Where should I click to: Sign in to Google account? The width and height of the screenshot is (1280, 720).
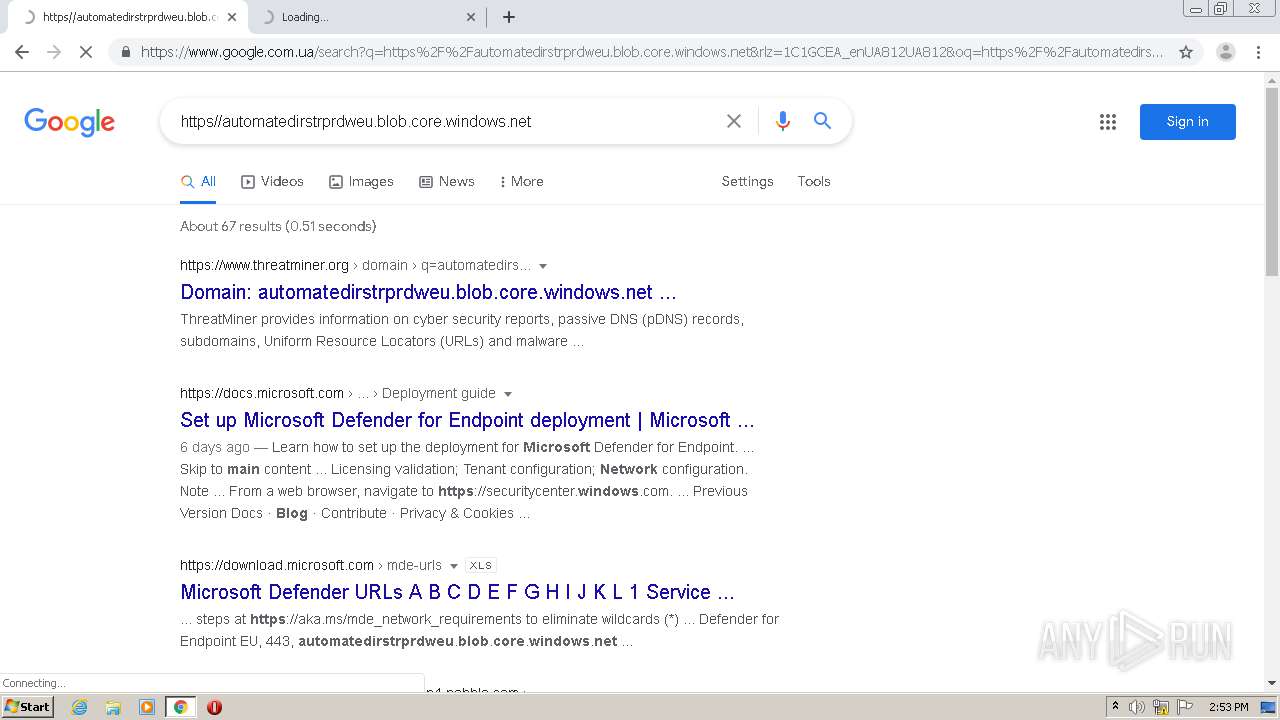click(1187, 122)
